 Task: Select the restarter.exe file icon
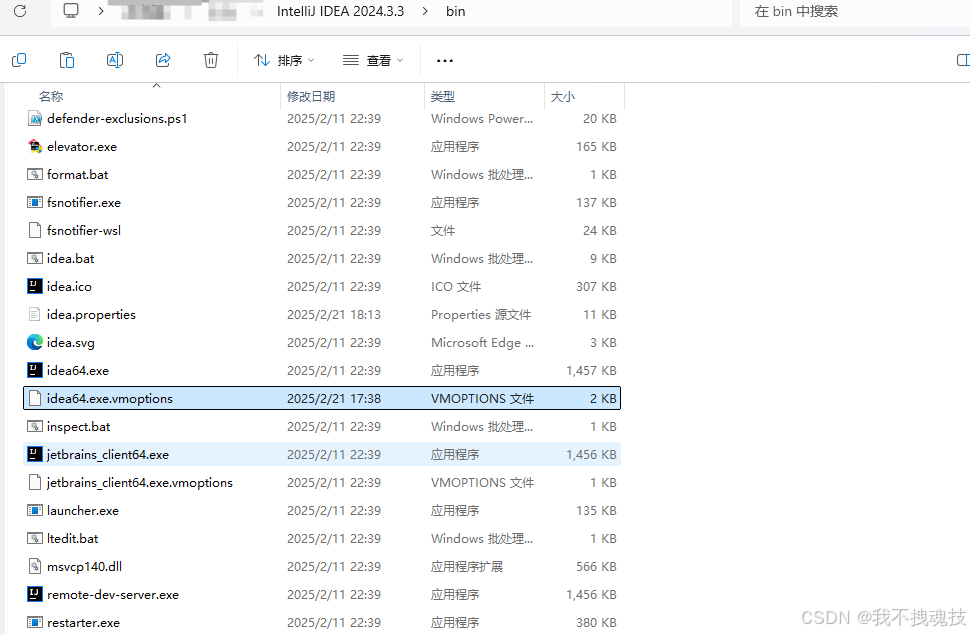point(35,622)
